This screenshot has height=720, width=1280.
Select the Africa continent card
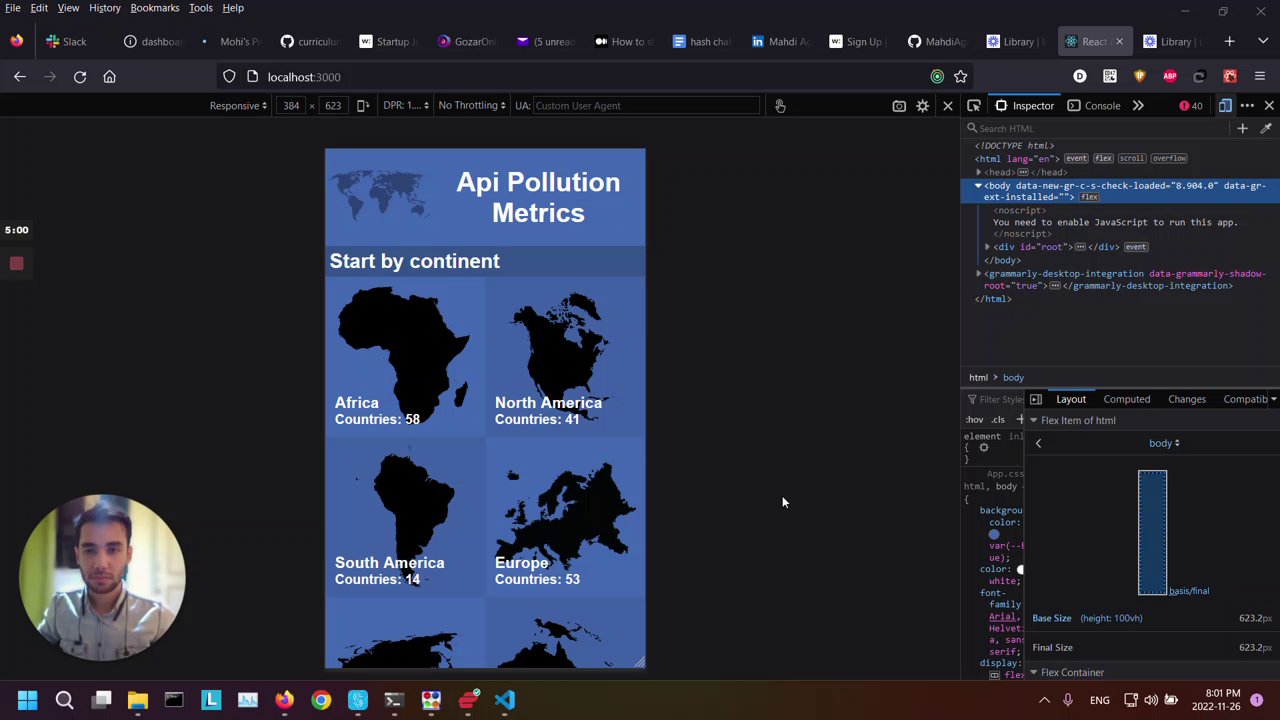coord(405,357)
